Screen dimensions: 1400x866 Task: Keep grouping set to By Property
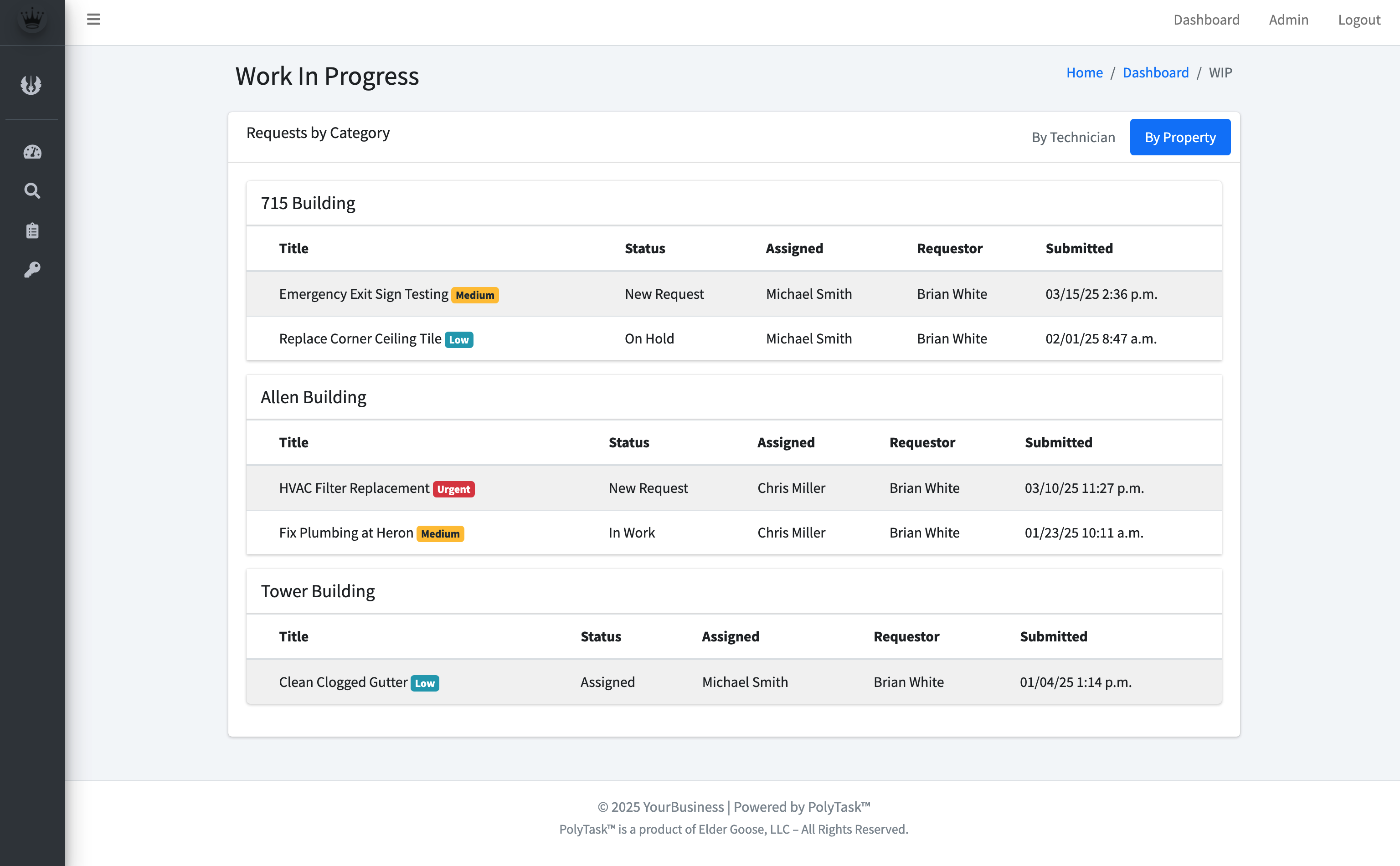pos(1180,137)
